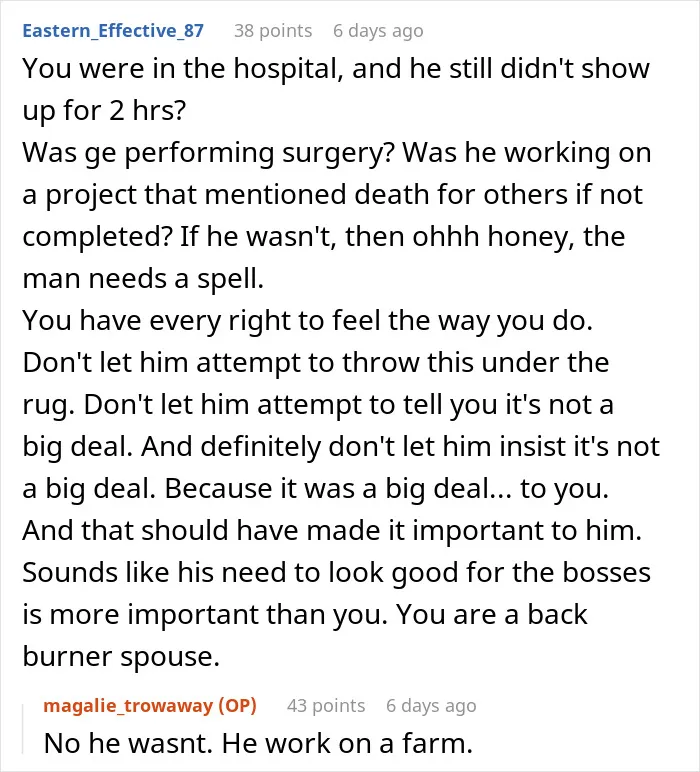
Task: Click the 43 points score on reply
Action: tap(326, 706)
